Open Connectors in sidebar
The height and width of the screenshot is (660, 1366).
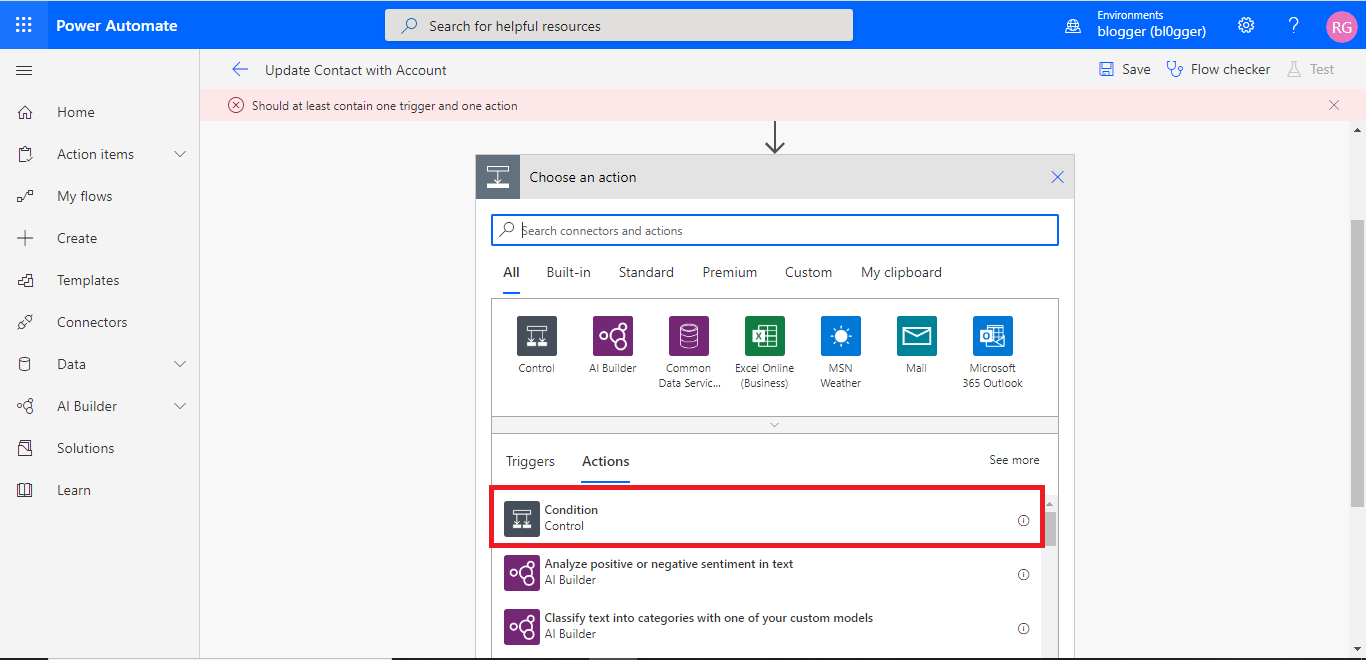click(92, 322)
